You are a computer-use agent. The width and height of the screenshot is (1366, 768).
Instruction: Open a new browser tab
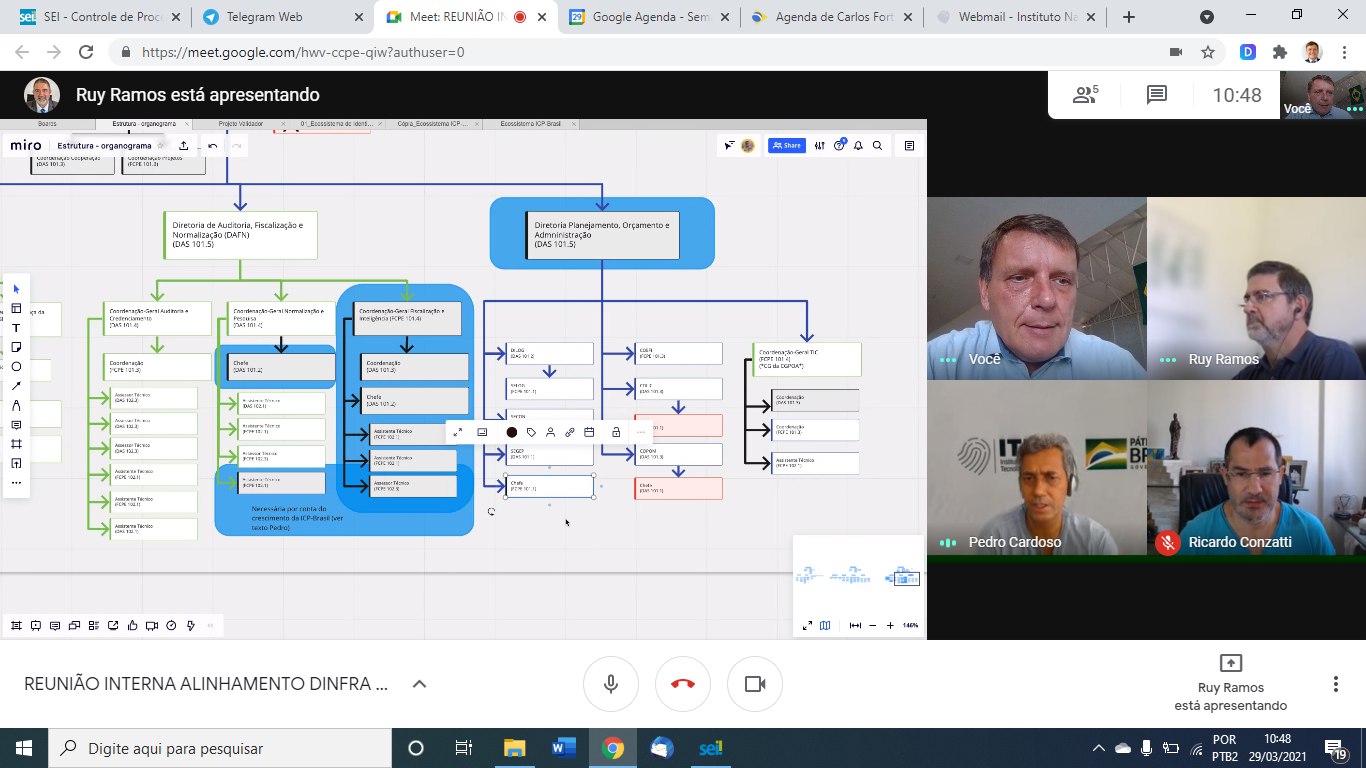(x=1129, y=17)
